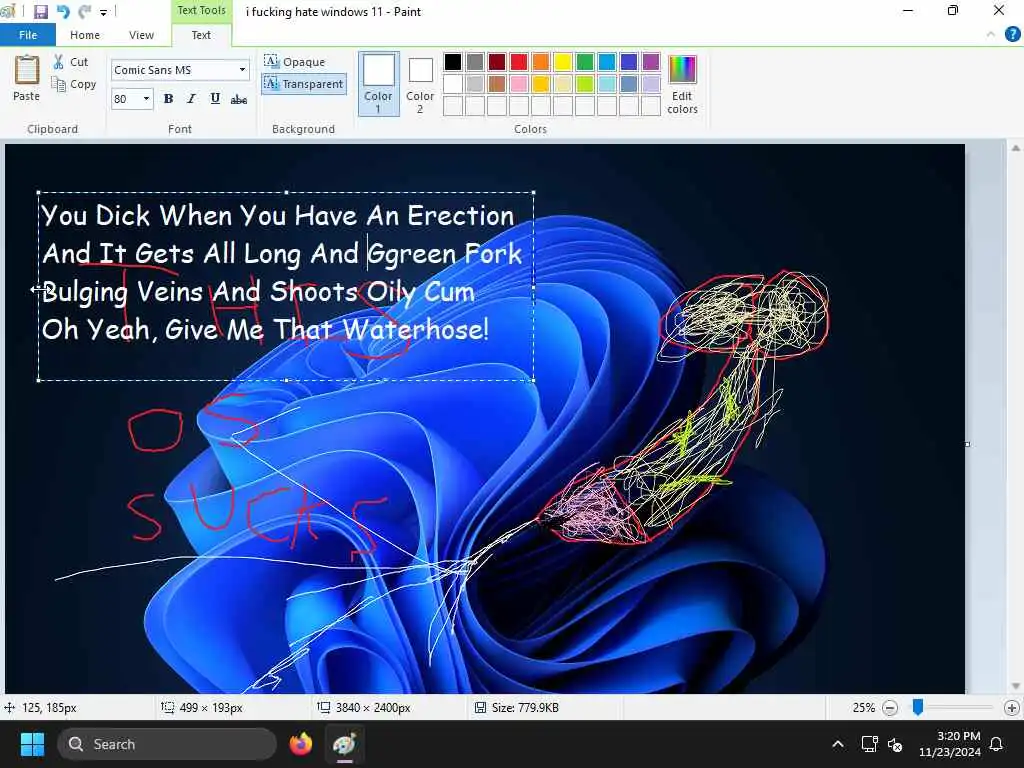Click the zoom slider handle
This screenshot has height=768, width=1024.
coord(918,707)
